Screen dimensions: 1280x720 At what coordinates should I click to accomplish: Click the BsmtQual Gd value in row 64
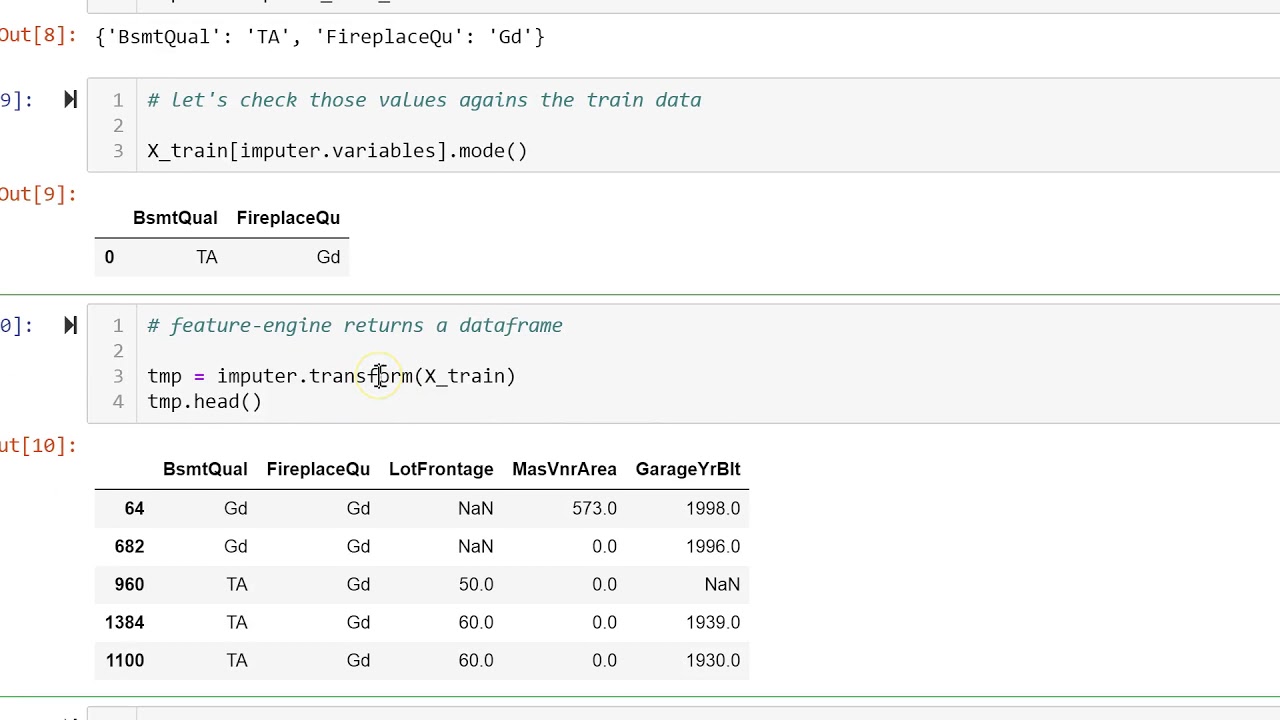(235, 508)
